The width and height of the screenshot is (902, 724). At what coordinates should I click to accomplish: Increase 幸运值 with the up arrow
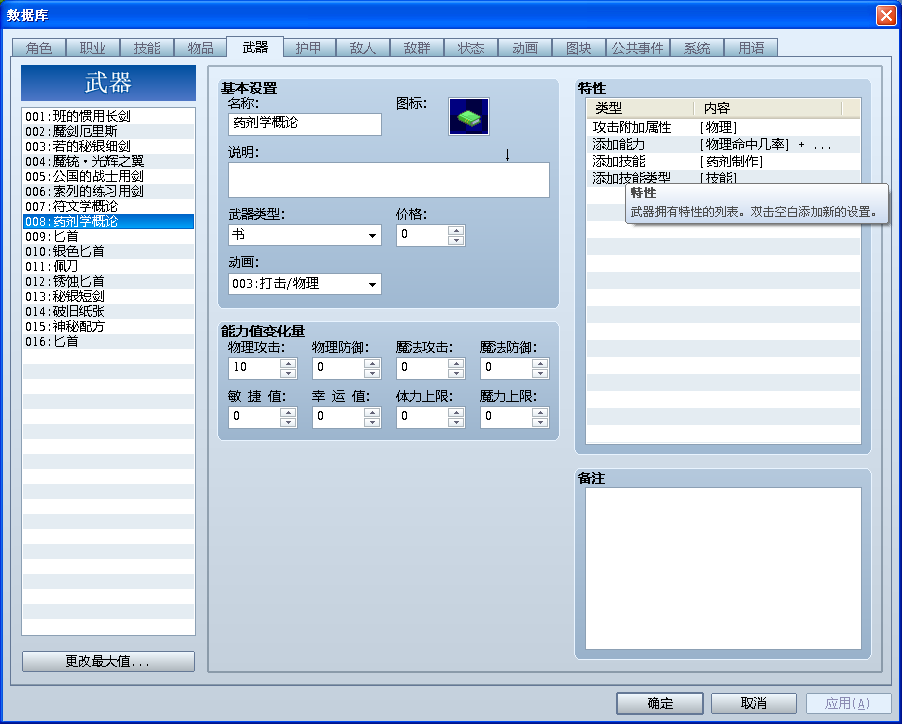click(372, 412)
